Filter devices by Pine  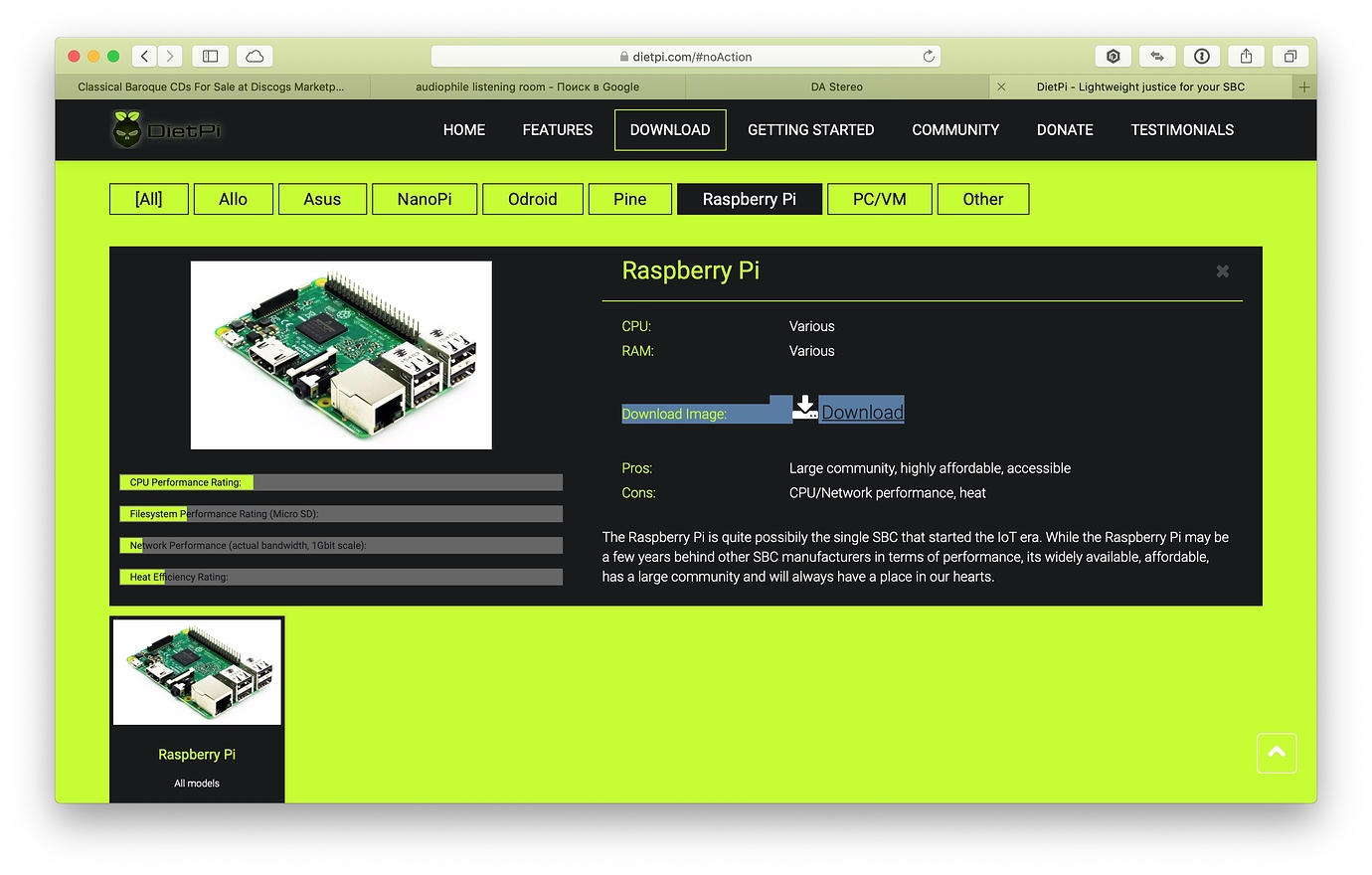[630, 199]
